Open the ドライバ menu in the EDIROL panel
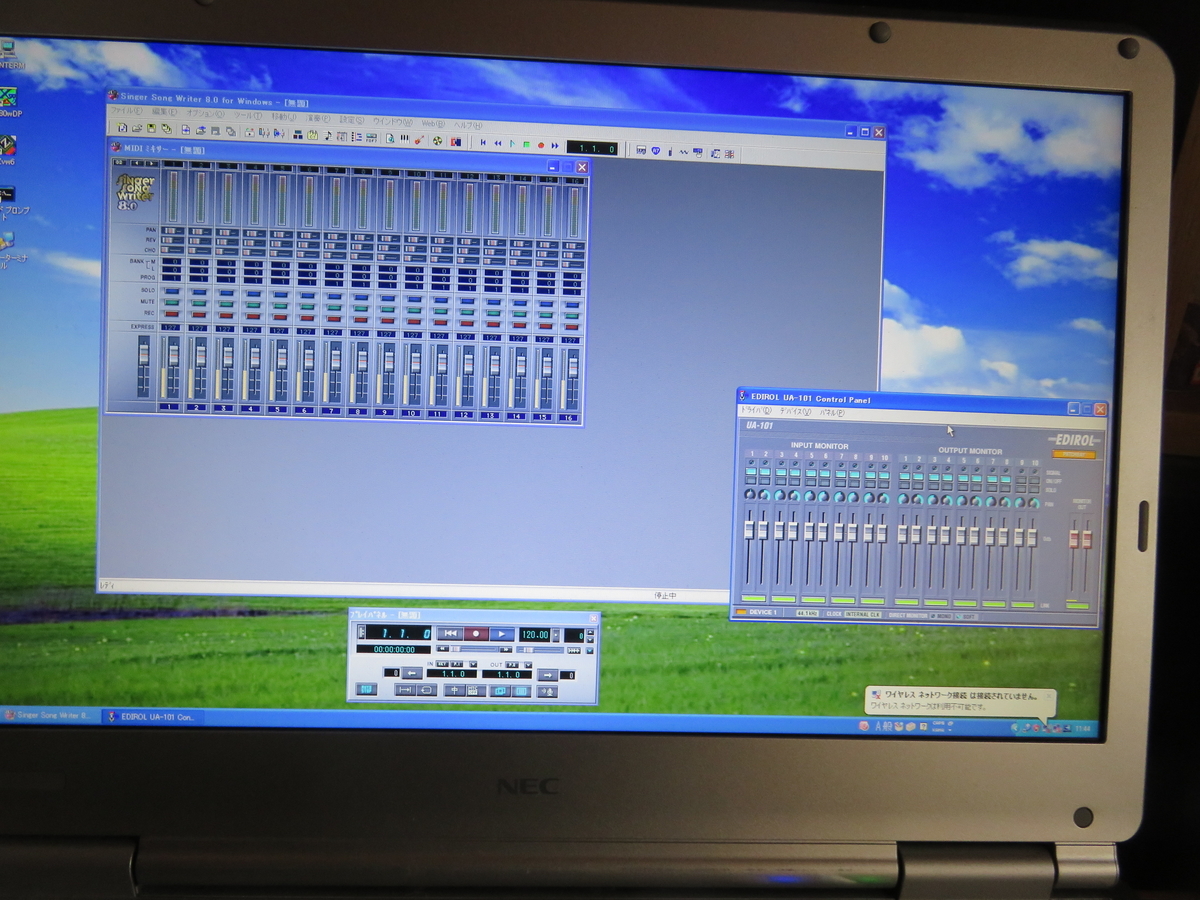Image resolution: width=1200 pixels, height=900 pixels. tap(756, 411)
